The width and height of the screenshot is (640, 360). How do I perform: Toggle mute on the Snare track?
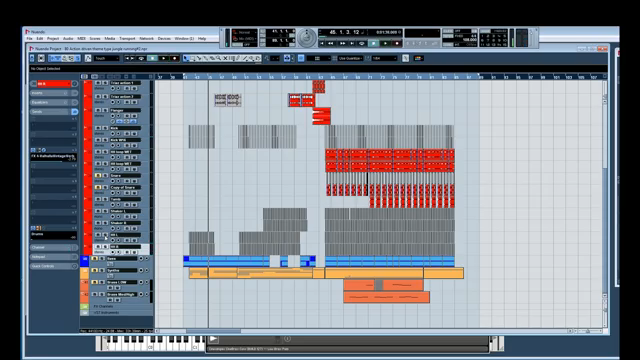(98, 176)
